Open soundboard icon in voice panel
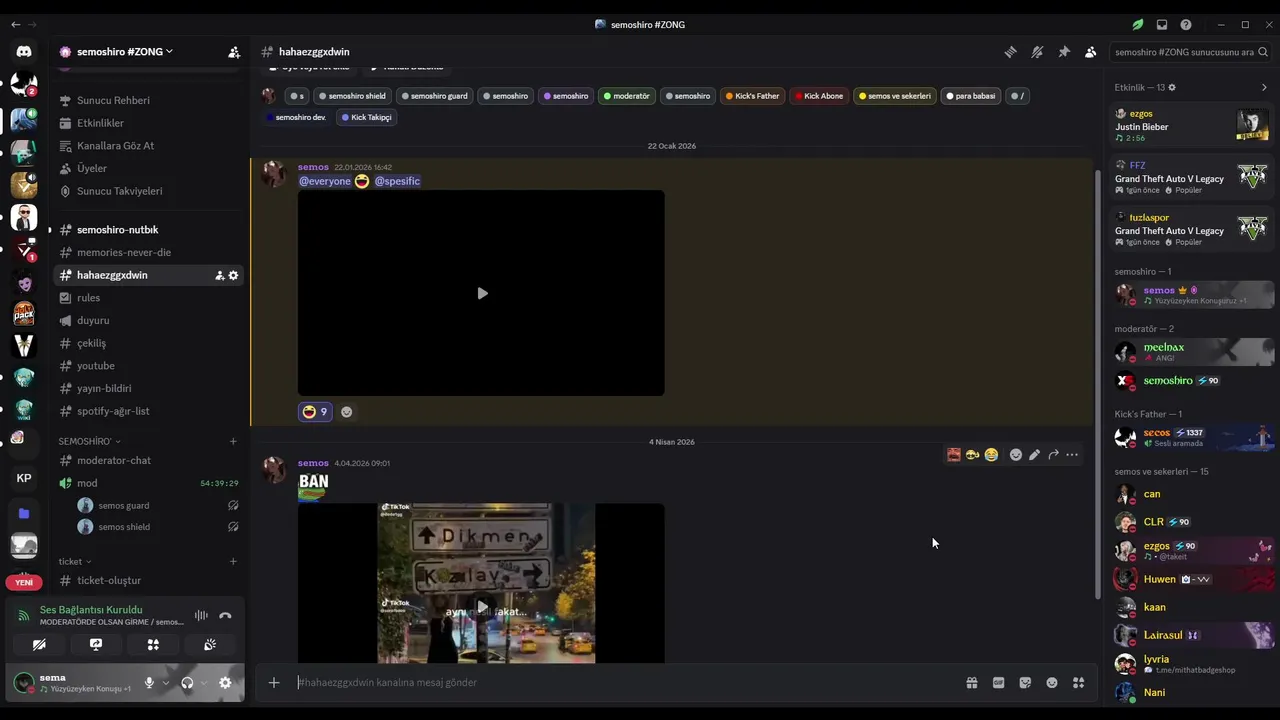This screenshot has width=1280, height=720. coord(210,645)
